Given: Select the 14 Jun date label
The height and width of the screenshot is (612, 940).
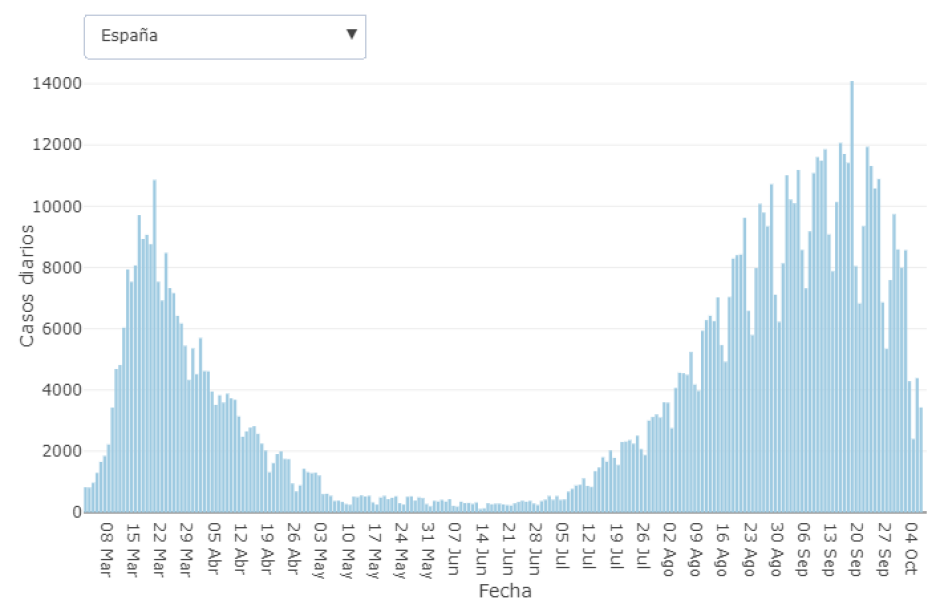Looking at the screenshot, I should [x=481, y=546].
